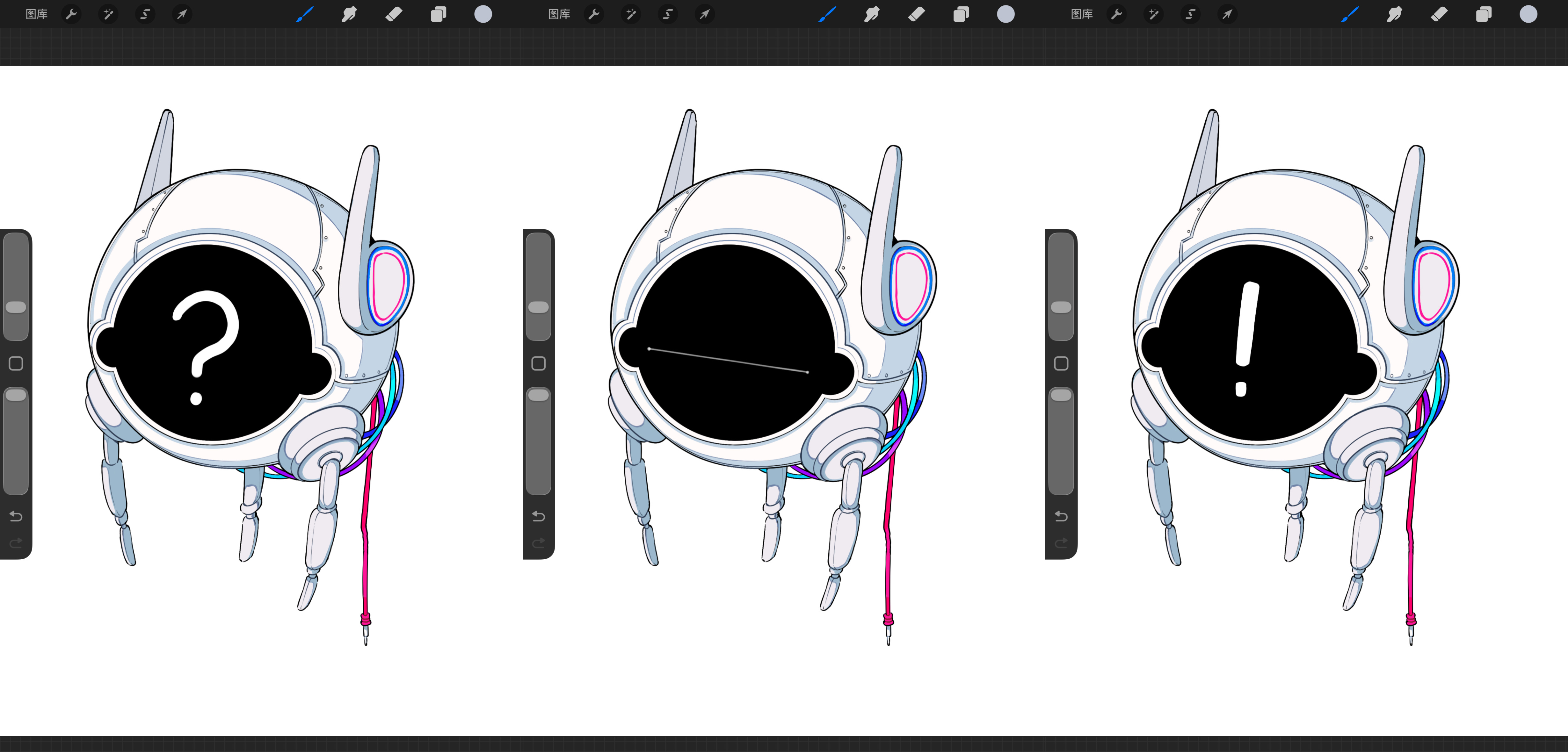This screenshot has width=1568, height=752.
Task: Tap the square modify button in the exclamation-mark canvas sidebar
Action: [x=1062, y=364]
